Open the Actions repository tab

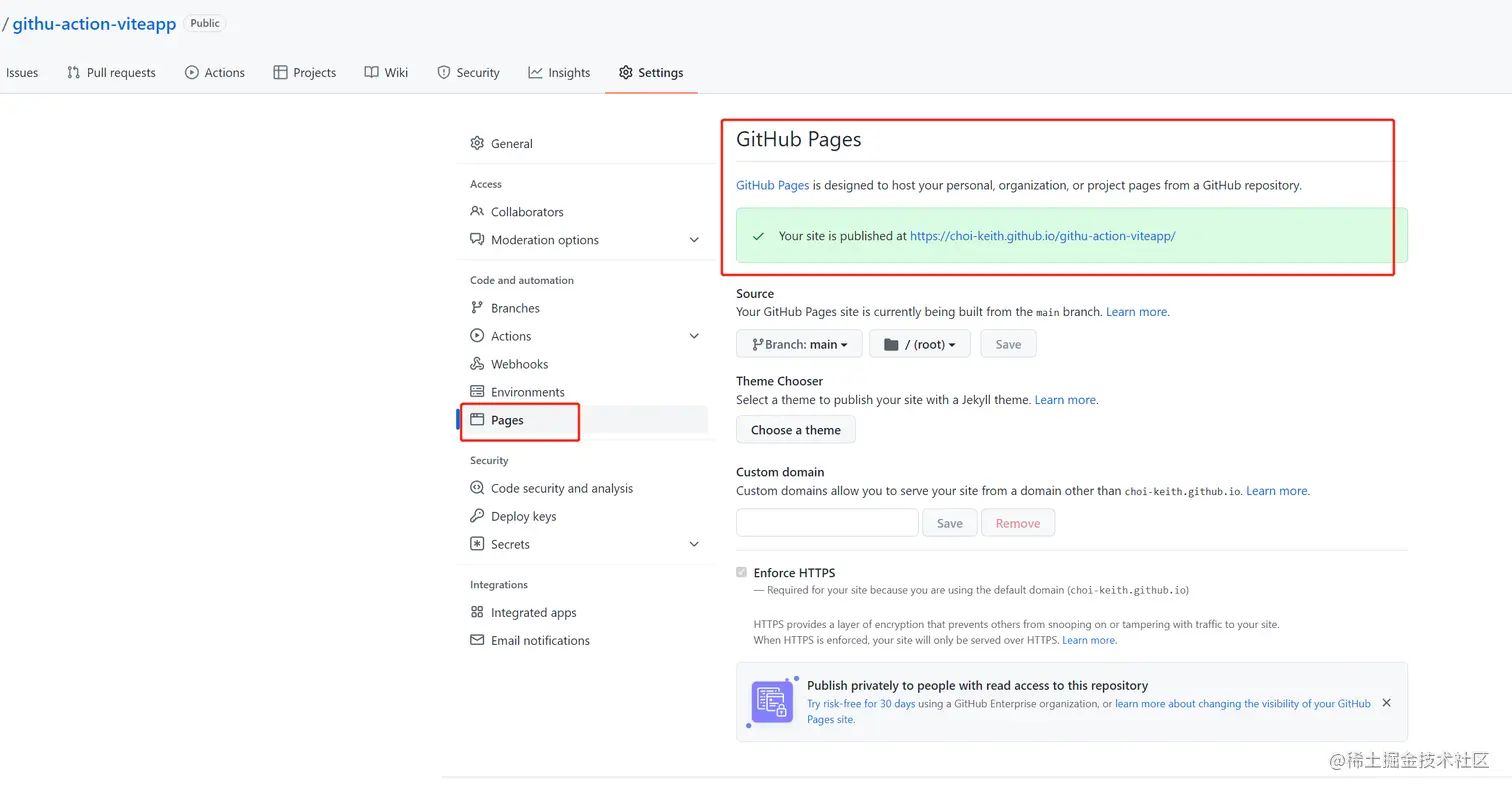(215, 72)
